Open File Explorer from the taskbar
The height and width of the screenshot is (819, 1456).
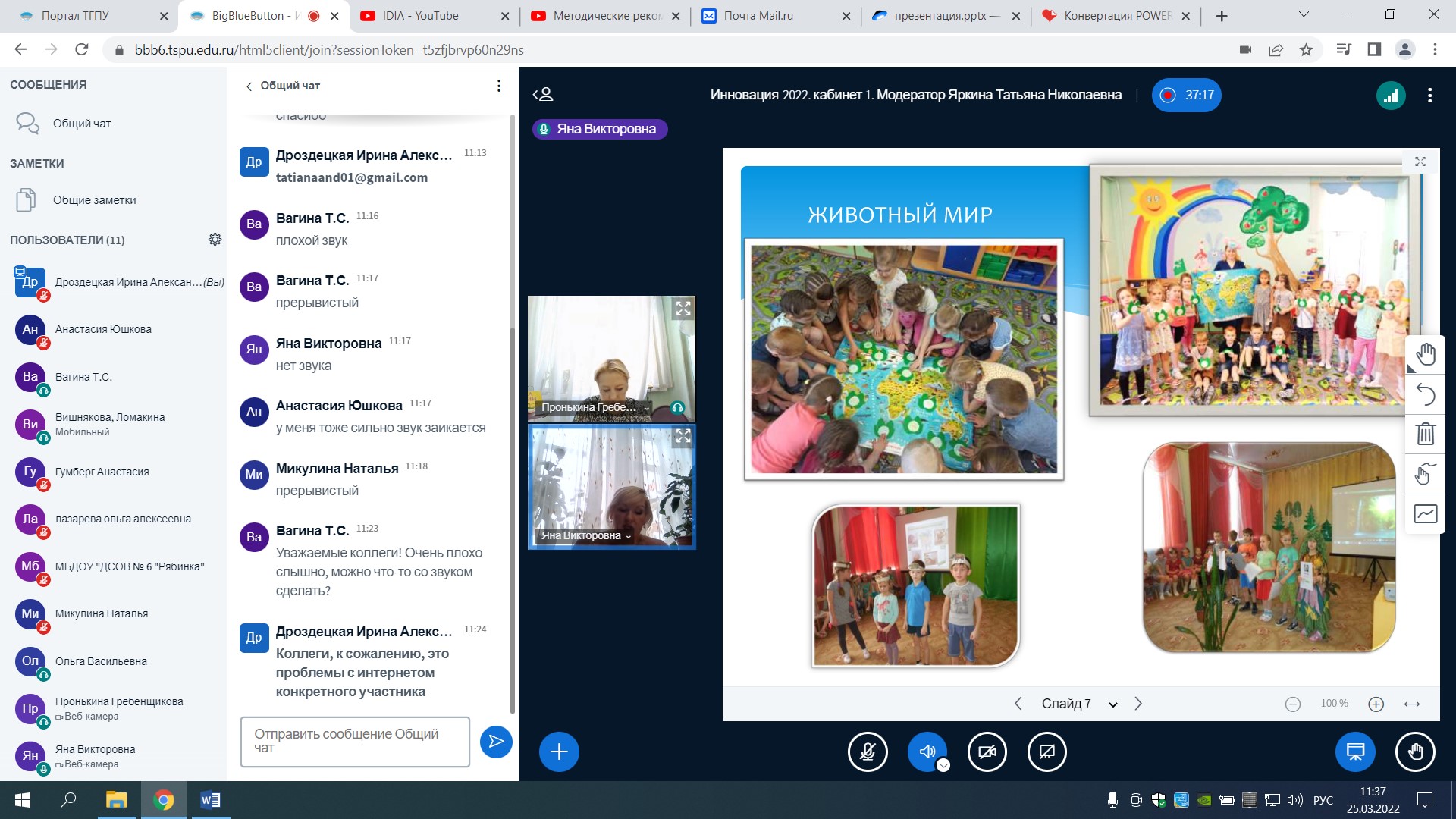click(x=116, y=800)
